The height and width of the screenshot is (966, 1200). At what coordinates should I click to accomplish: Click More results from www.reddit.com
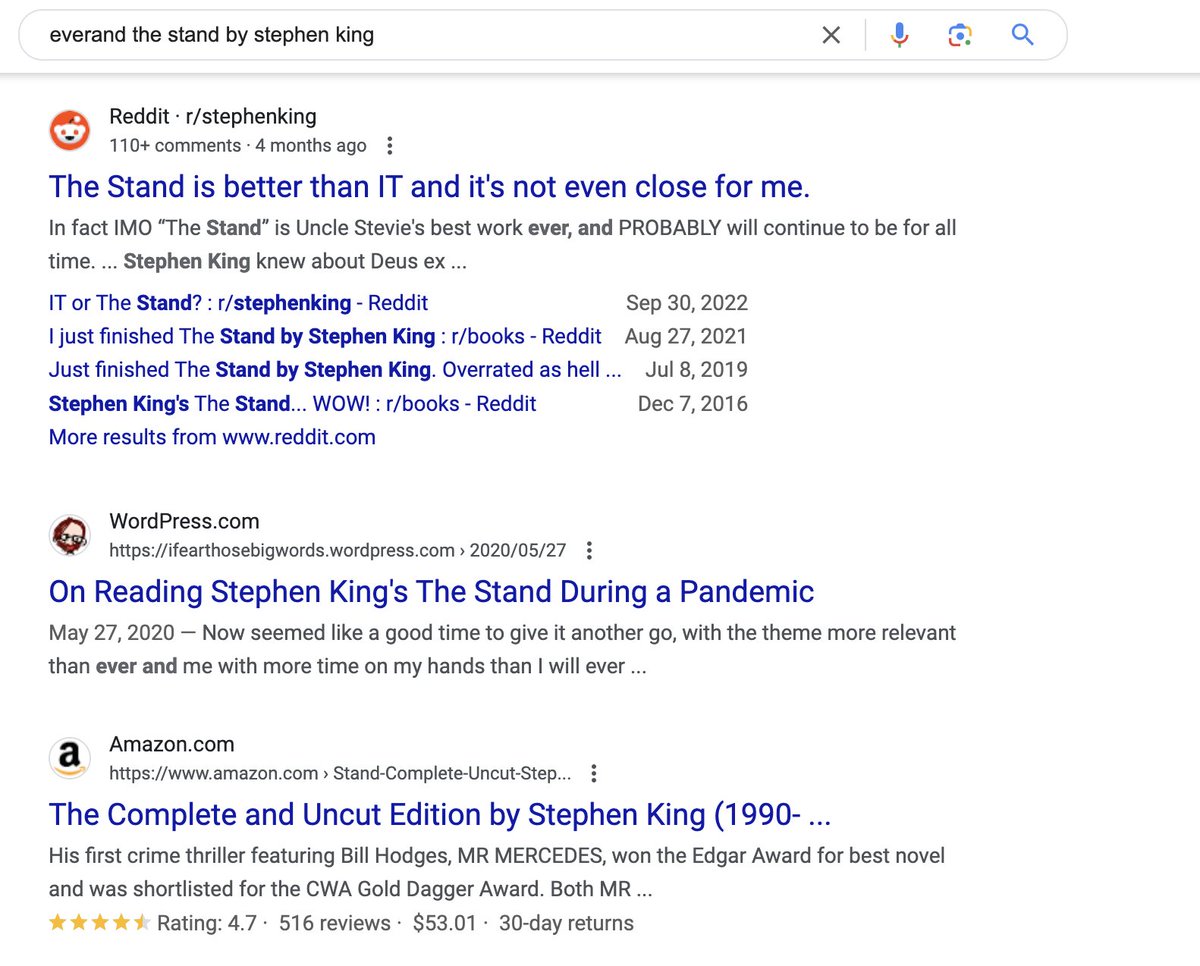(x=212, y=437)
